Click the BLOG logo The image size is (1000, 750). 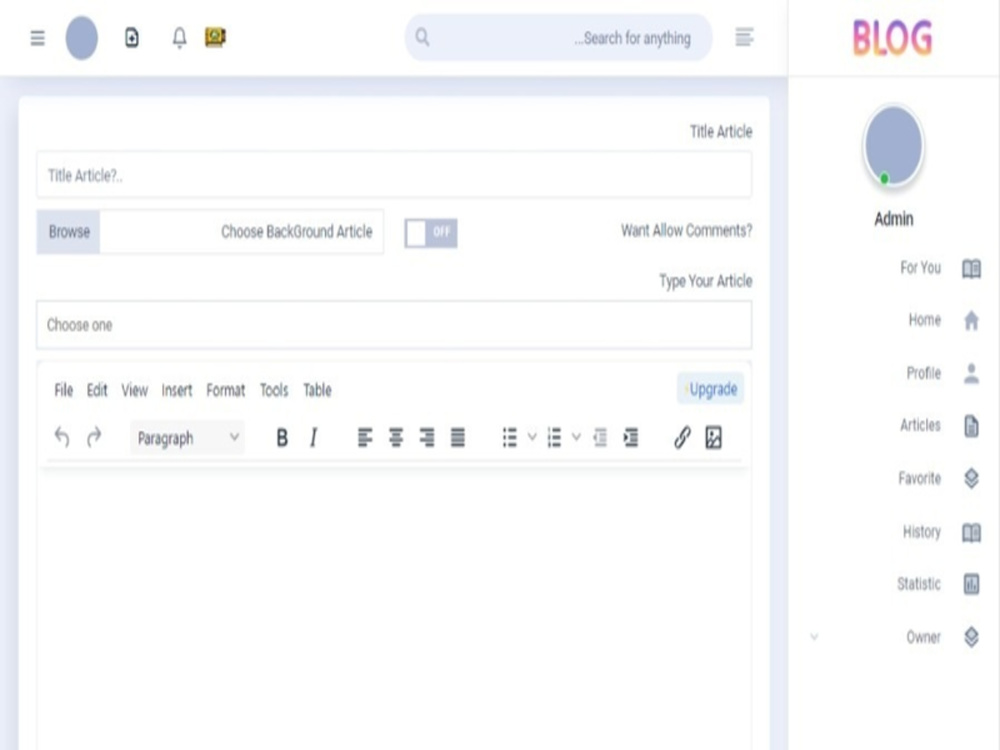point(893,38)
